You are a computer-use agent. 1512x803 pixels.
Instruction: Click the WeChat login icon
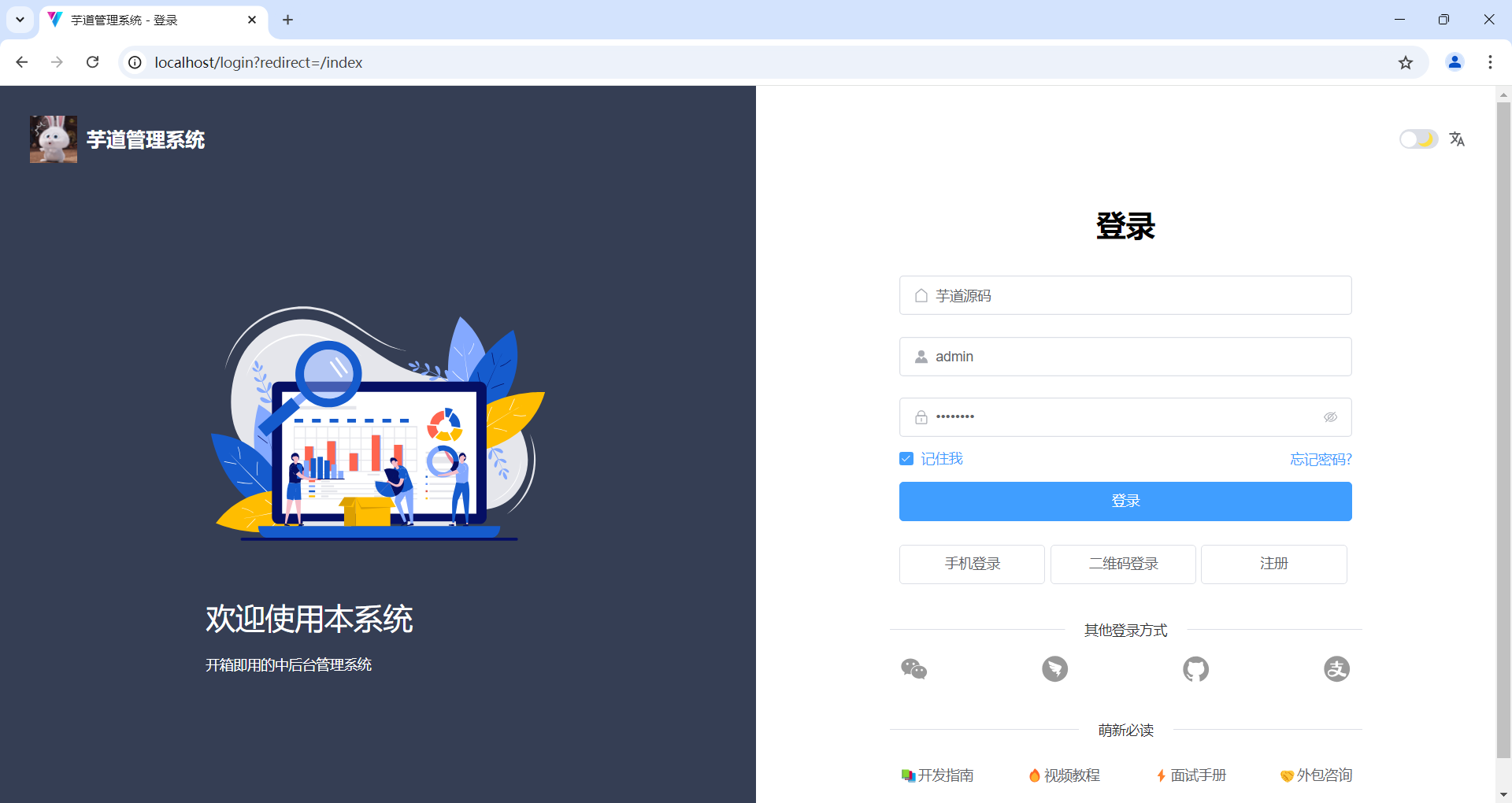[913, 669]
